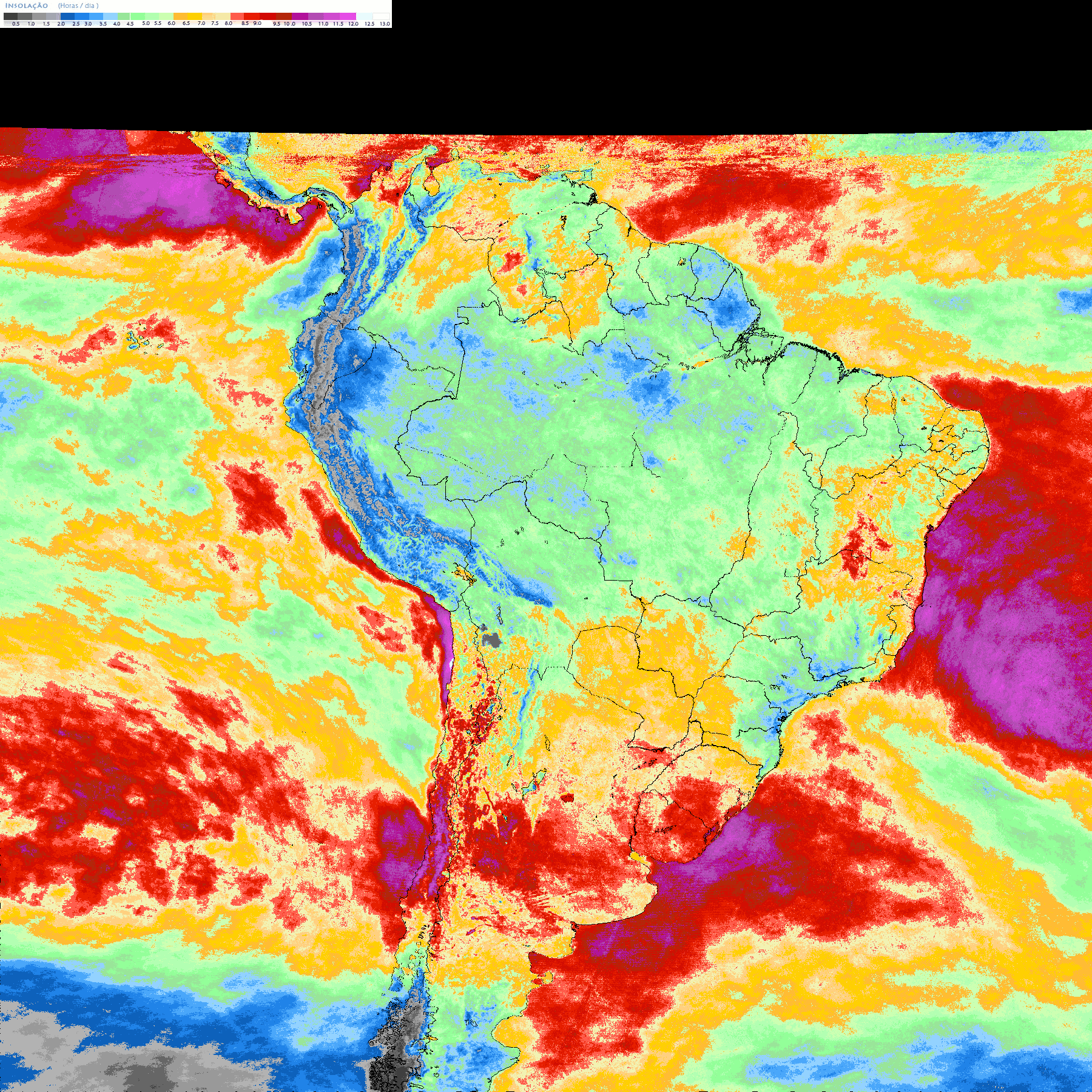This screenshot has height=1092, width=1092.
Task: Pick the purple legend swatch above 10.0–10.5
Action: click(300, 16)
